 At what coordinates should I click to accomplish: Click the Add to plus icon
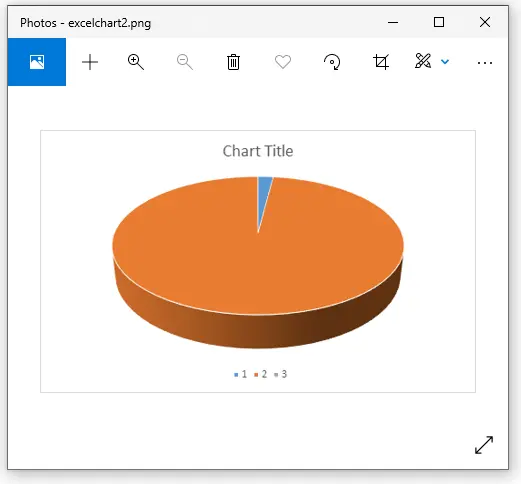tap(90, 62)
